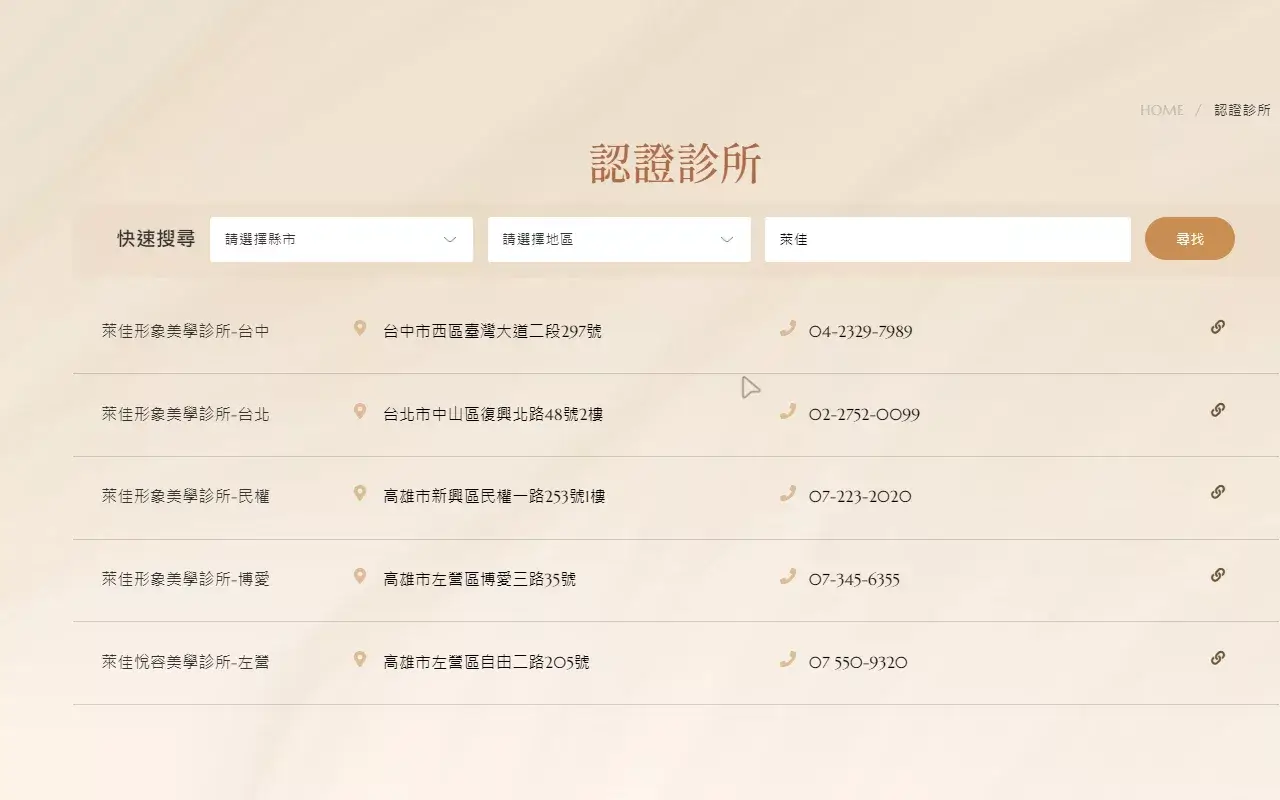Open the 請選擇縣市 county dropdown
The height and width of the screenshot is (800, 1280).
pos(341,240)
